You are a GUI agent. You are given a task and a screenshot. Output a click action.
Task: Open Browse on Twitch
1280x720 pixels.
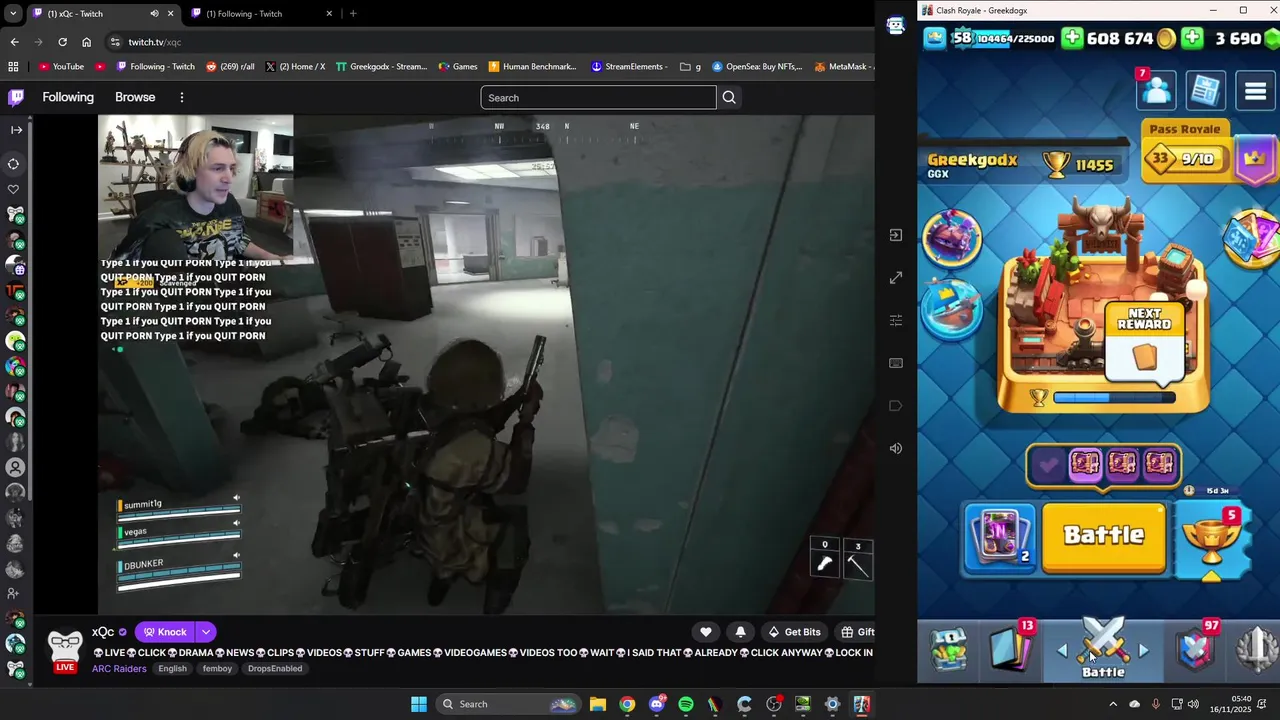[x=135, y=97]
